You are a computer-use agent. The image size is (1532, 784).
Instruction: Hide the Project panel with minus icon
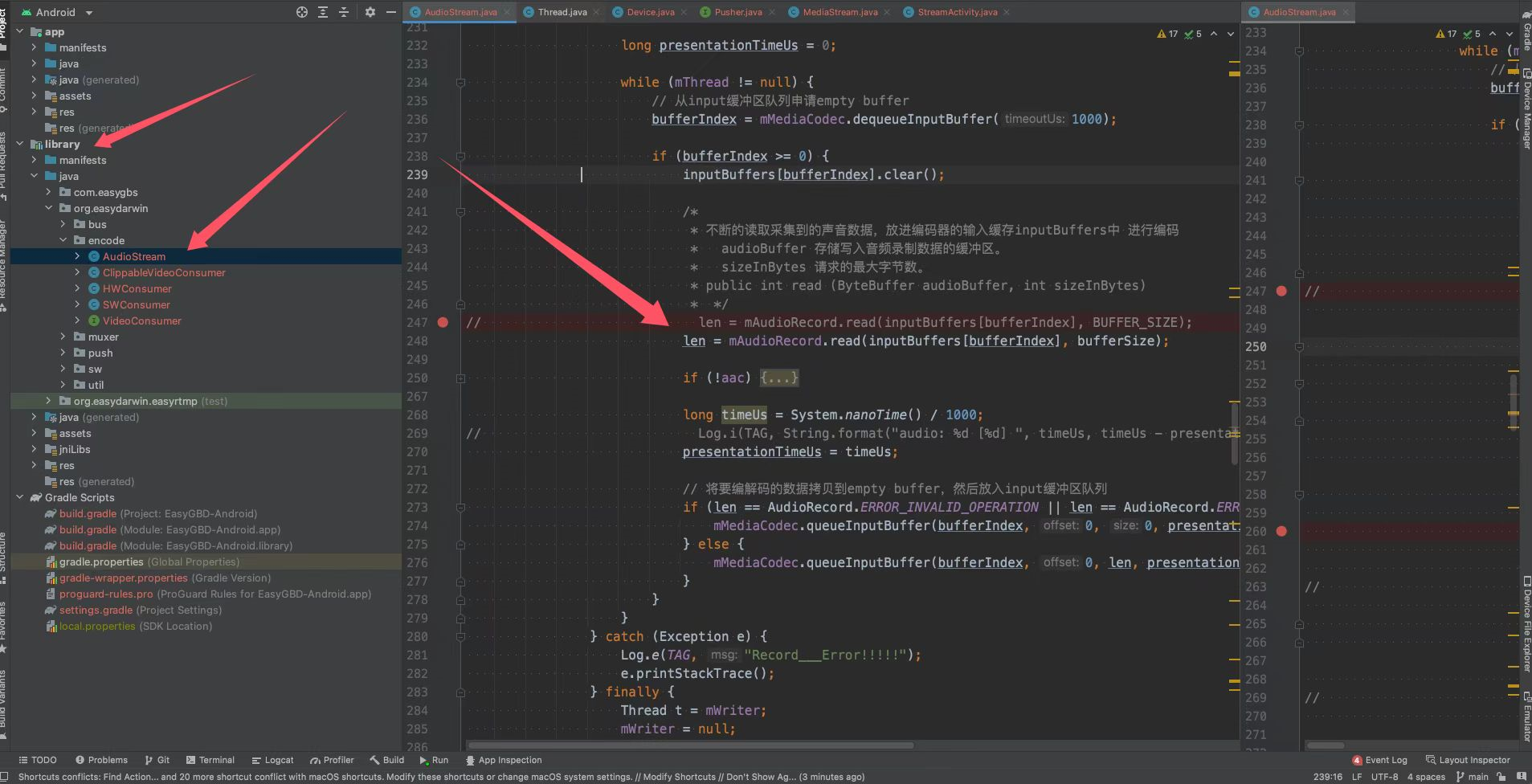[391, 12]
